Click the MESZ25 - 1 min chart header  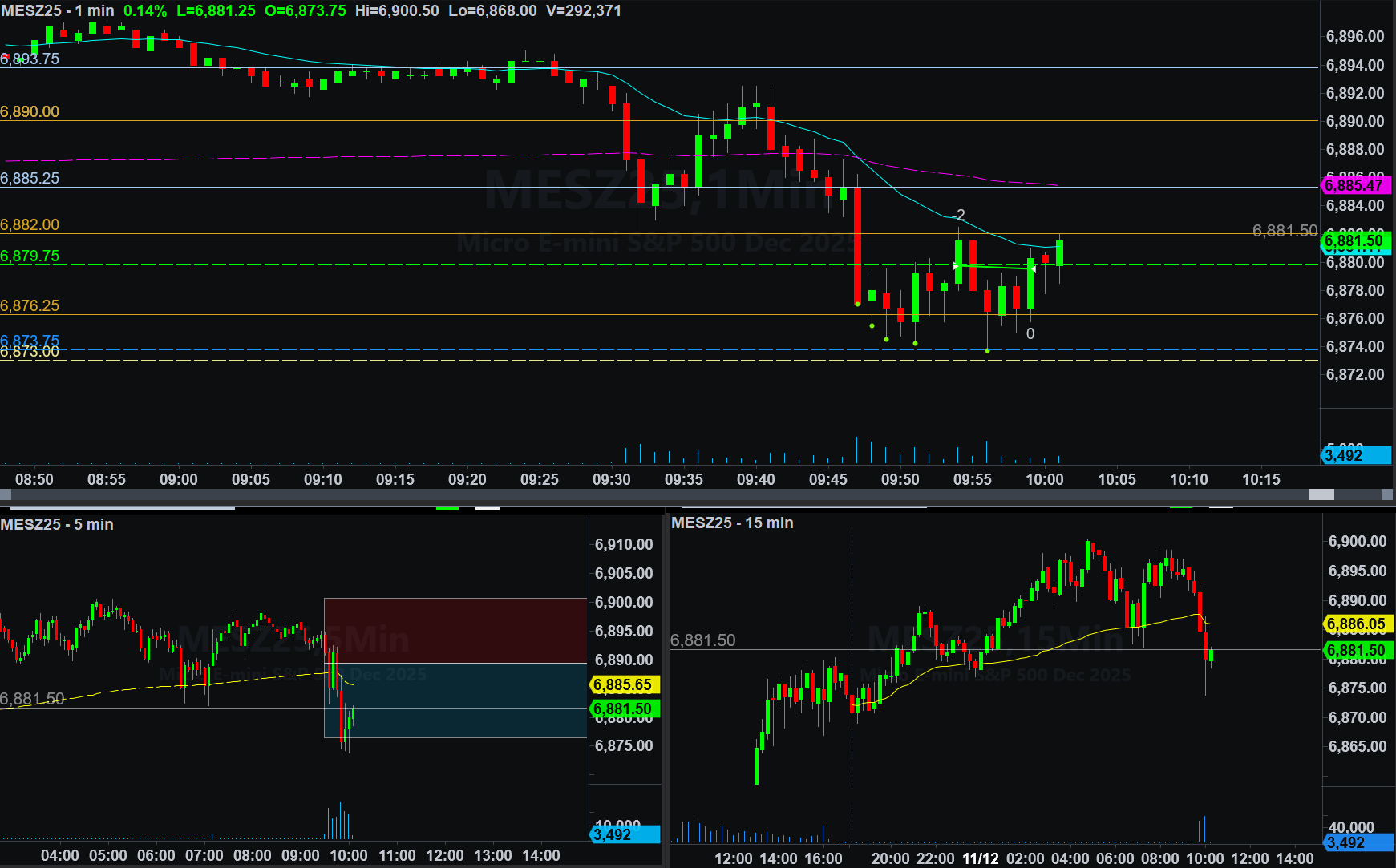58,10
